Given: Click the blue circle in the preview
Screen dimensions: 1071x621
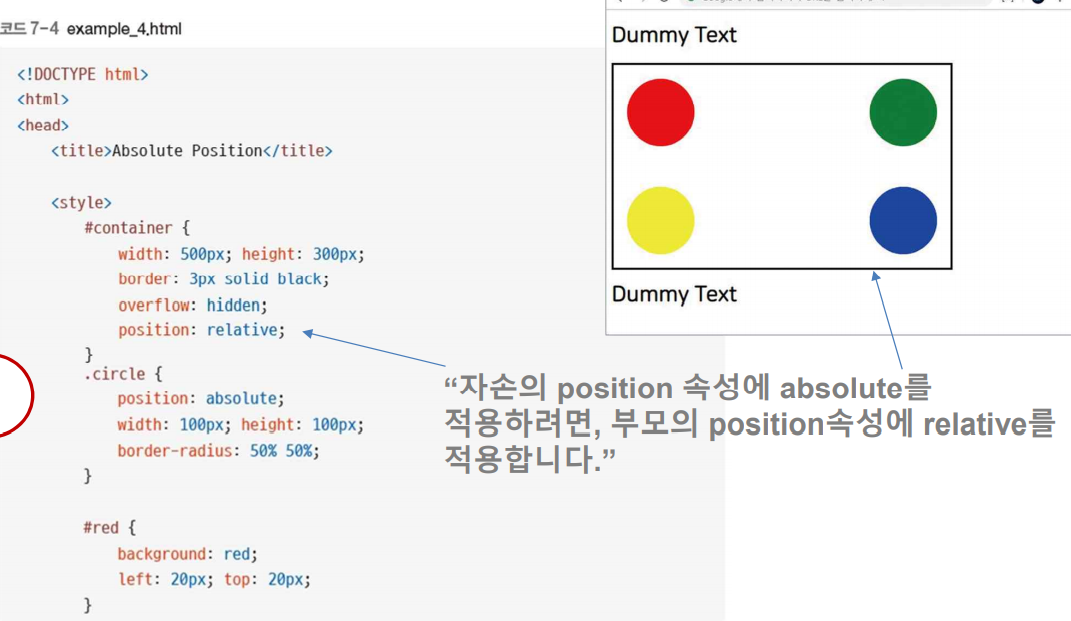Looking at the screenshot, I should (903, 220).
